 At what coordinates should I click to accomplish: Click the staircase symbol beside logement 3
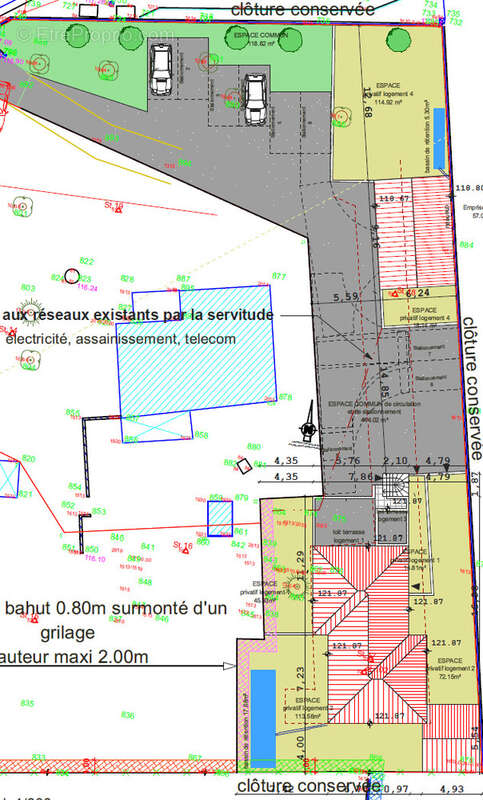[x=395, y=485]
